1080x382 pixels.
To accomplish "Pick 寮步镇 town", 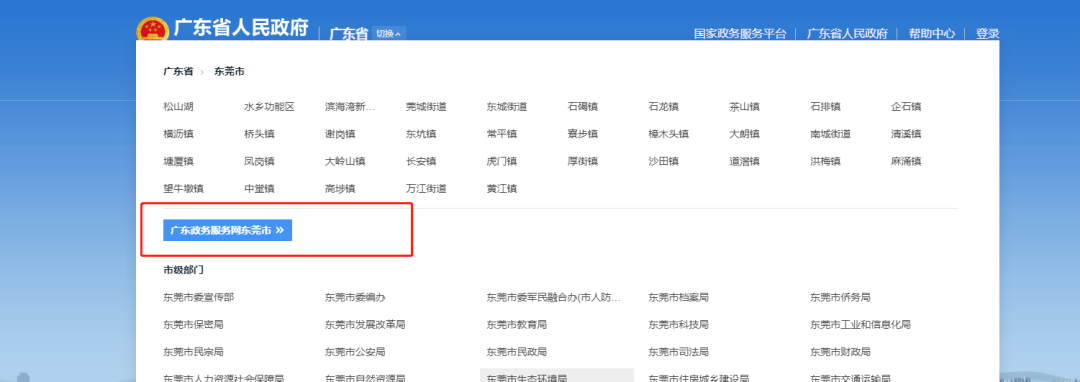I will pos(583,134).
